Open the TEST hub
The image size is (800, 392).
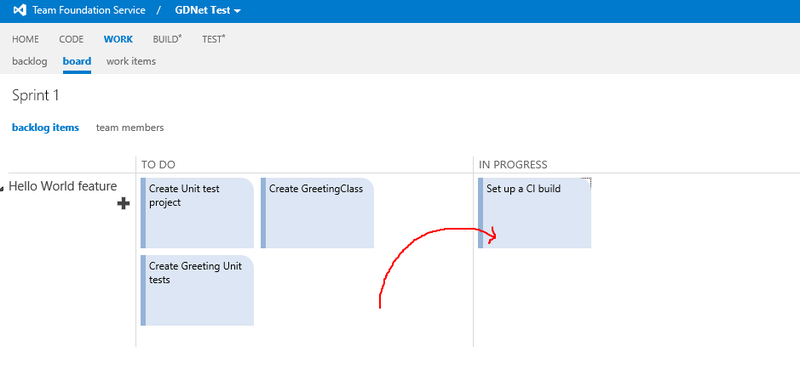click(x=213, y=39)
